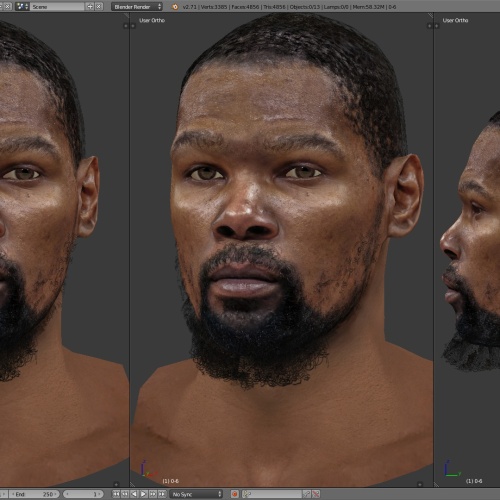Remove the screen layout with the leftmost X icon
The height and width of the screenshot is (500, 500).
coord(8,6)
